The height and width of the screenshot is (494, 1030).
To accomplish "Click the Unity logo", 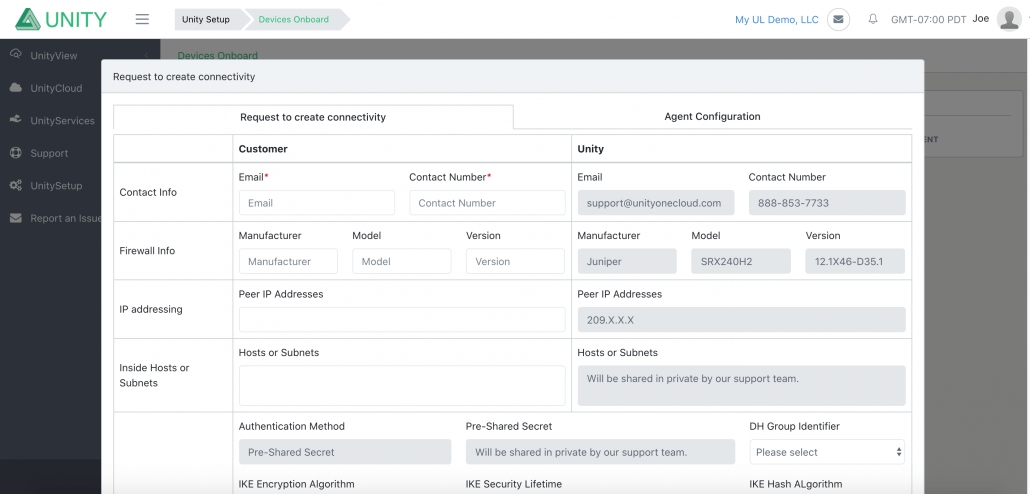I will 60,19.
